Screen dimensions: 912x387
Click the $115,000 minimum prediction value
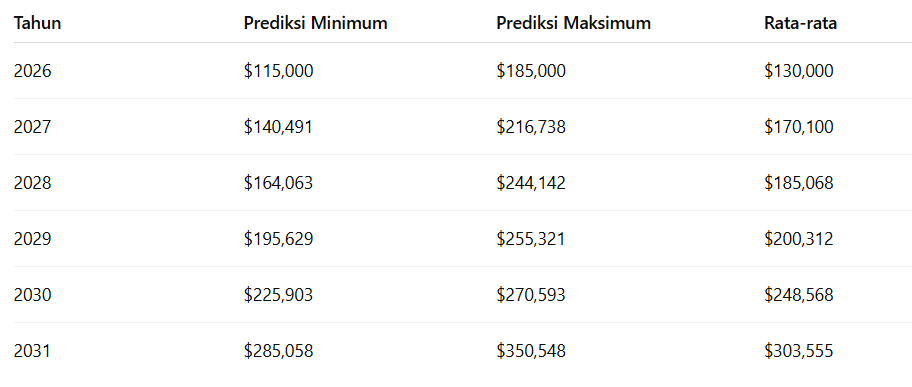(279, 71)
